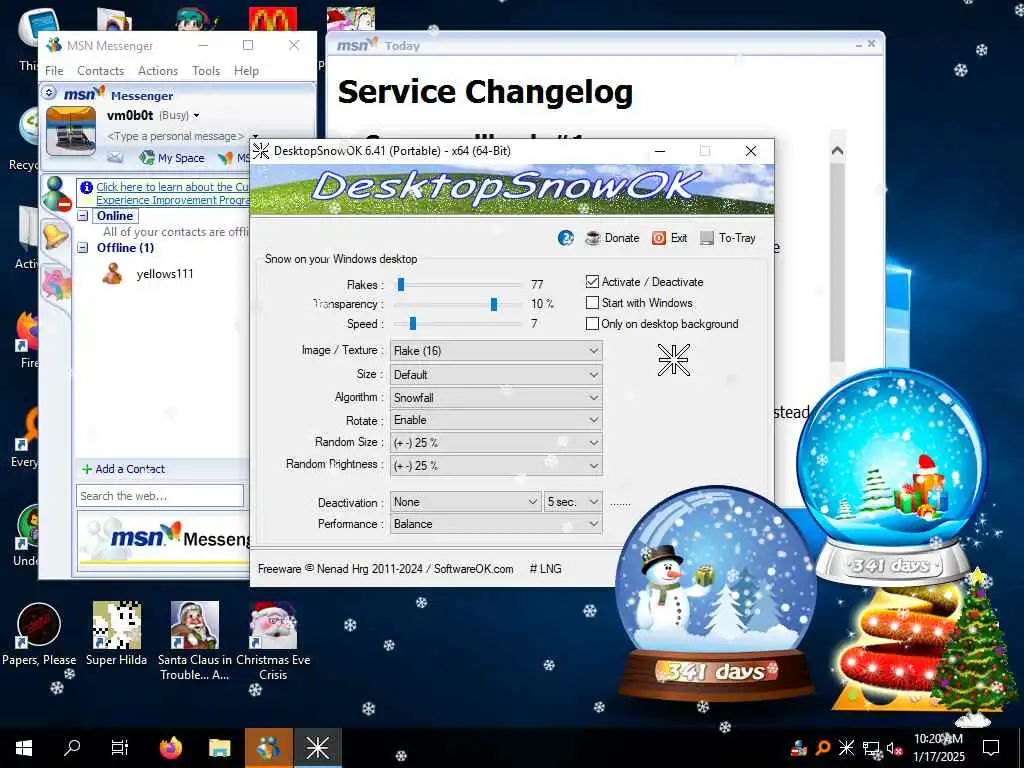The width and height of the screenshot is (1024, 768).
Task: Click the personal message field in Messenger
Action: 175,136
